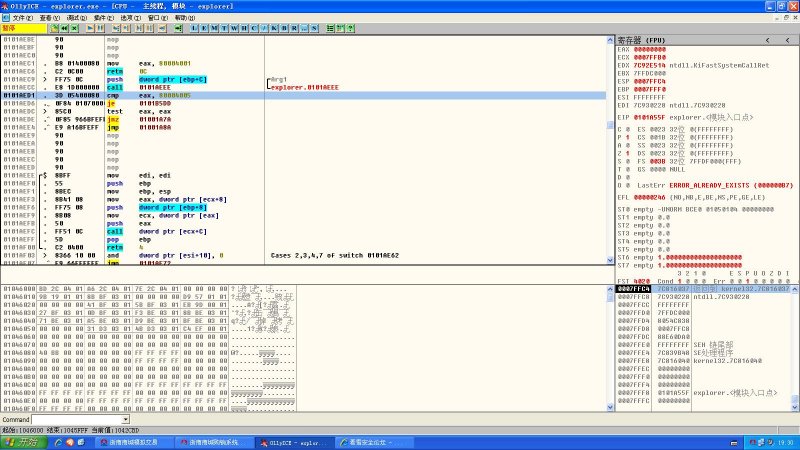Open the 调试(D) Debug menu
The width and height of the screenshot is (800, 450).
click(x=77, y=18)
